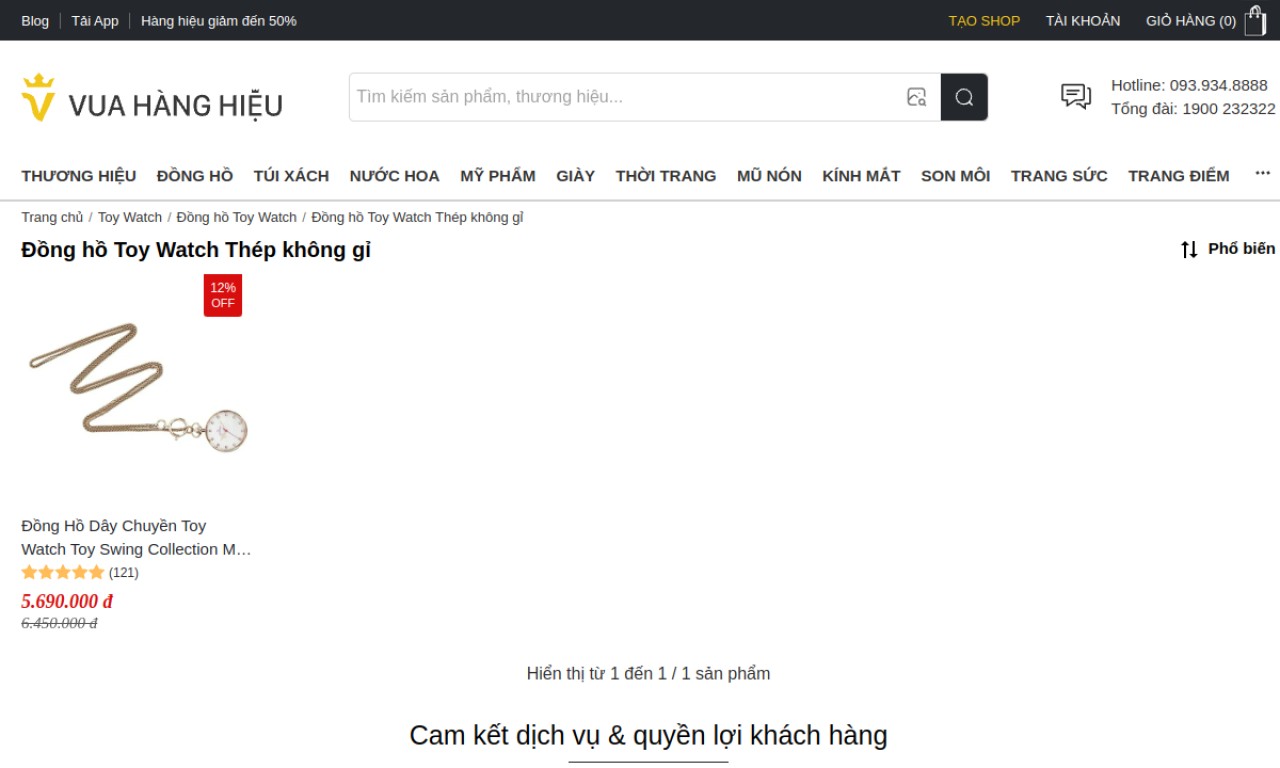The image size is (1280, 768).
Task: Click the image search camera icon
Action: pyautogui.click(x=916, y=97)
